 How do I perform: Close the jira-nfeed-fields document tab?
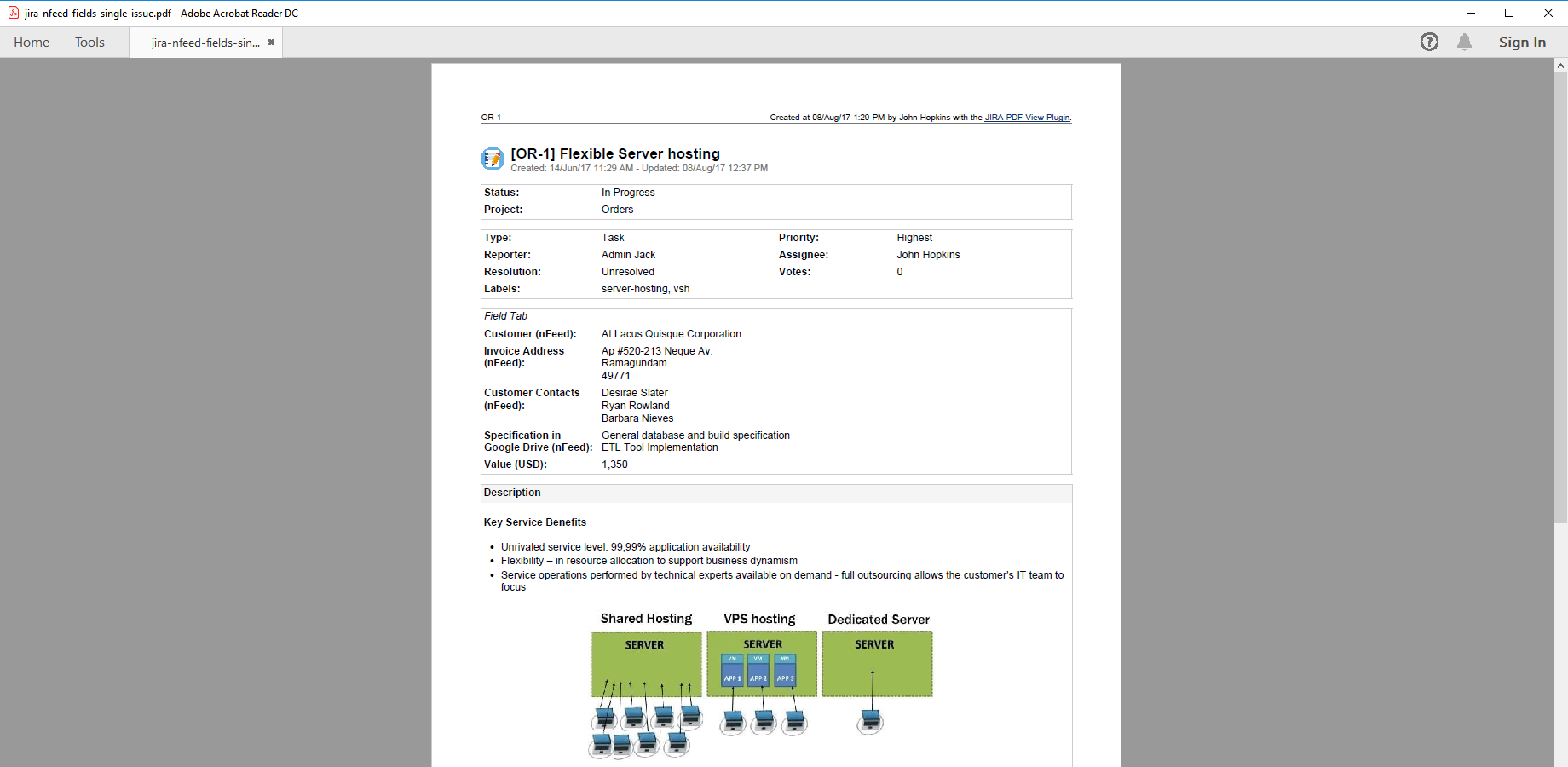[271, 43]
